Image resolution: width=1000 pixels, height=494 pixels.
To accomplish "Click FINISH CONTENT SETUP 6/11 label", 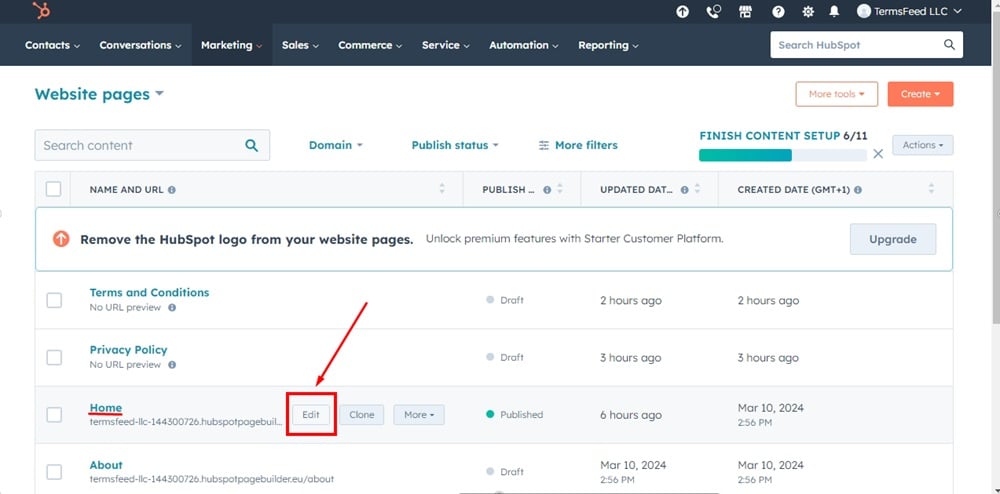I will [x=783, y=136].
